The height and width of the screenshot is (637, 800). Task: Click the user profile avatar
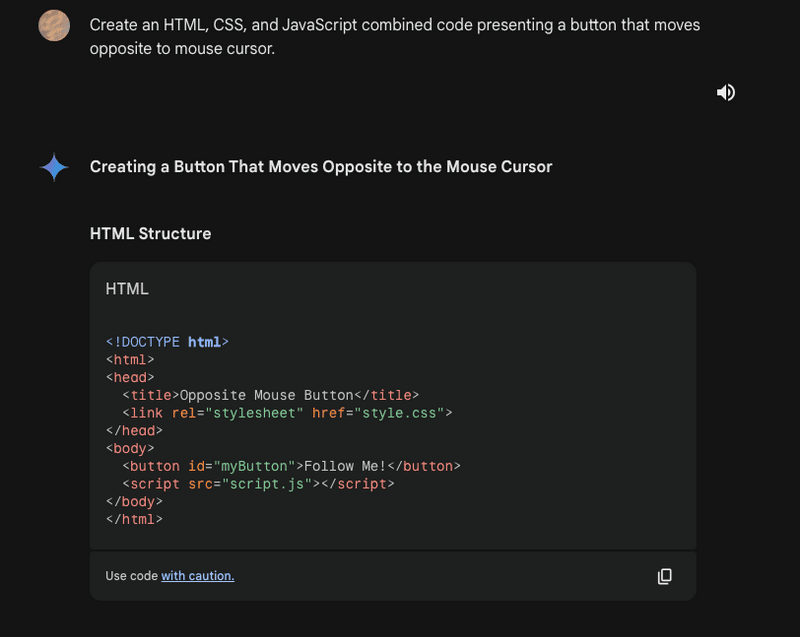click(x=54, y=26)
